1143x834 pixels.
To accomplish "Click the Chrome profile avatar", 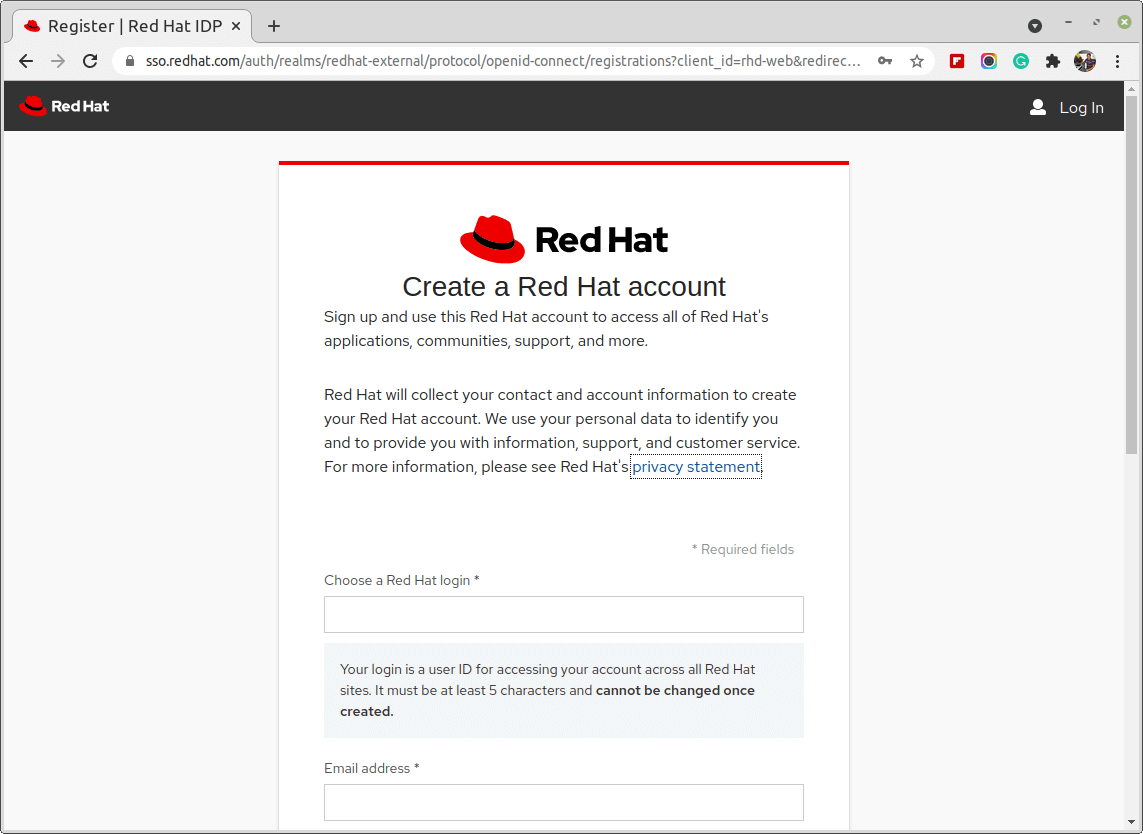I will click(1085, 61).
